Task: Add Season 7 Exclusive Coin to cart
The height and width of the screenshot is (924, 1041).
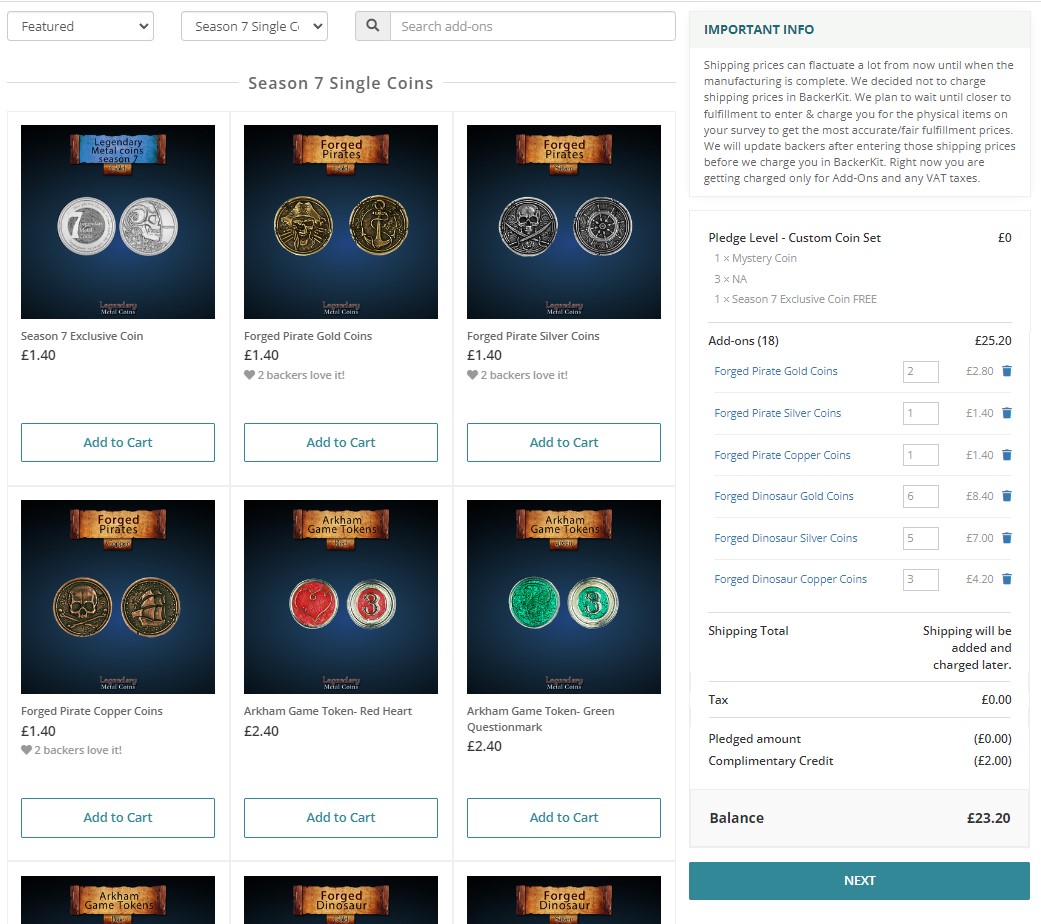Action: click(118, 442)
